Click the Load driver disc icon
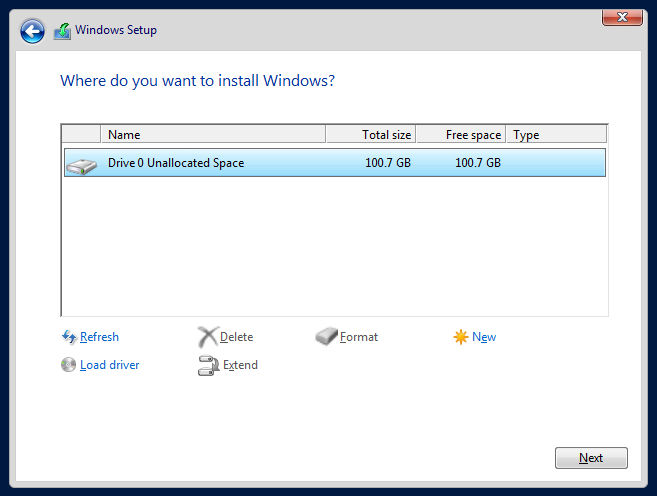657x496 pixels. click(68, 364)
